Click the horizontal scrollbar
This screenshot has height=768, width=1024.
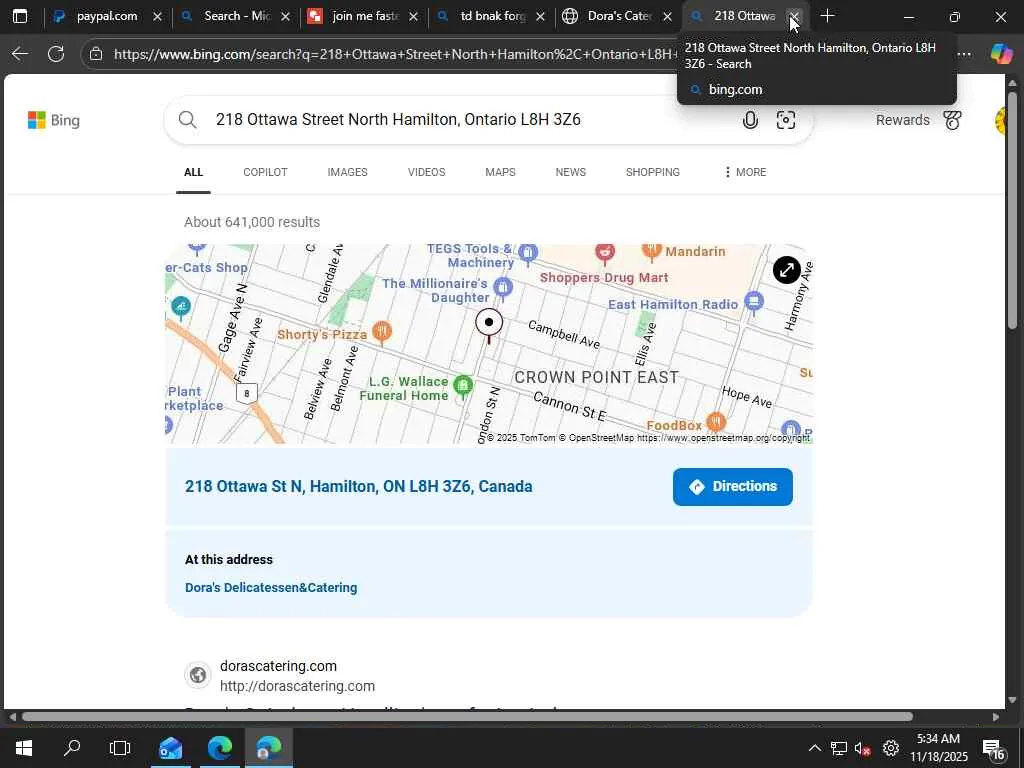(467, 716)
